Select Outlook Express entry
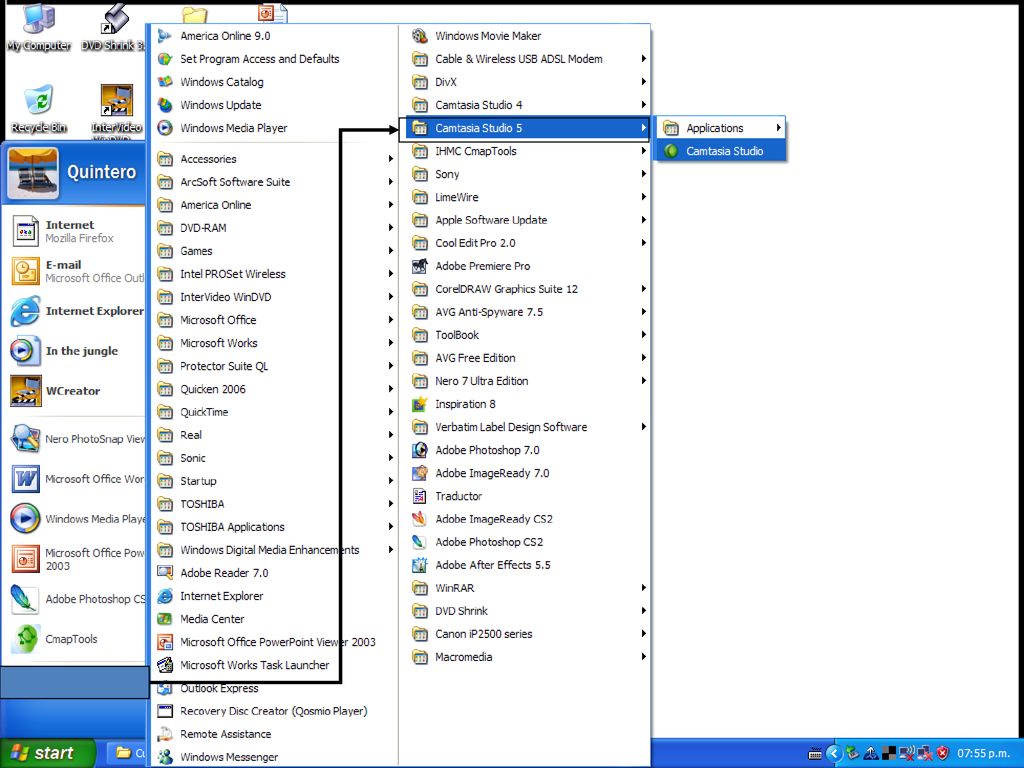This screenshot has width=1024, height=768. [275, 688]
